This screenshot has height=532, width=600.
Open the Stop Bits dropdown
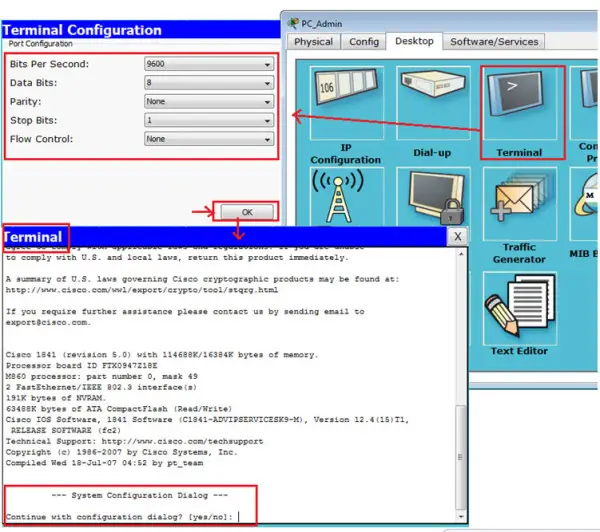tap(209, 120)
